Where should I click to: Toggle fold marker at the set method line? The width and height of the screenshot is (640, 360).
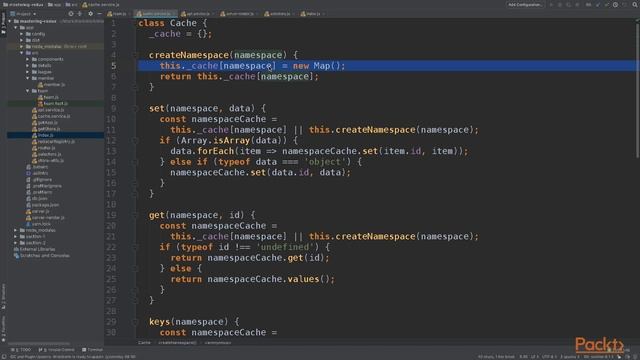[135, 109]
